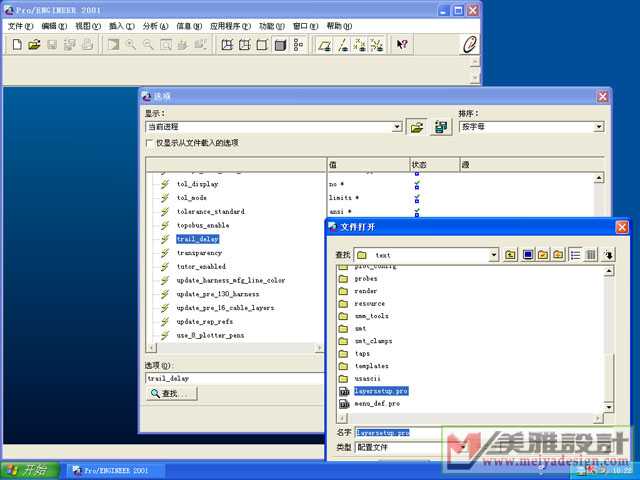Open the 文件 menu
Image resolution: width=640 pixels, height=480 pixels.
click(20, 26)
